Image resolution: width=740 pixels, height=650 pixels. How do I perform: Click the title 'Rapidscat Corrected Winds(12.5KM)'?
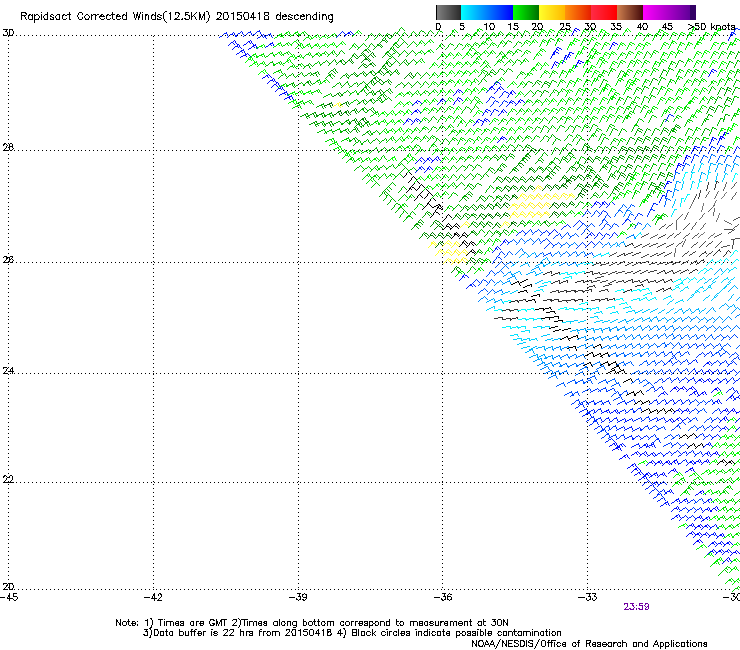click(115, 17)
